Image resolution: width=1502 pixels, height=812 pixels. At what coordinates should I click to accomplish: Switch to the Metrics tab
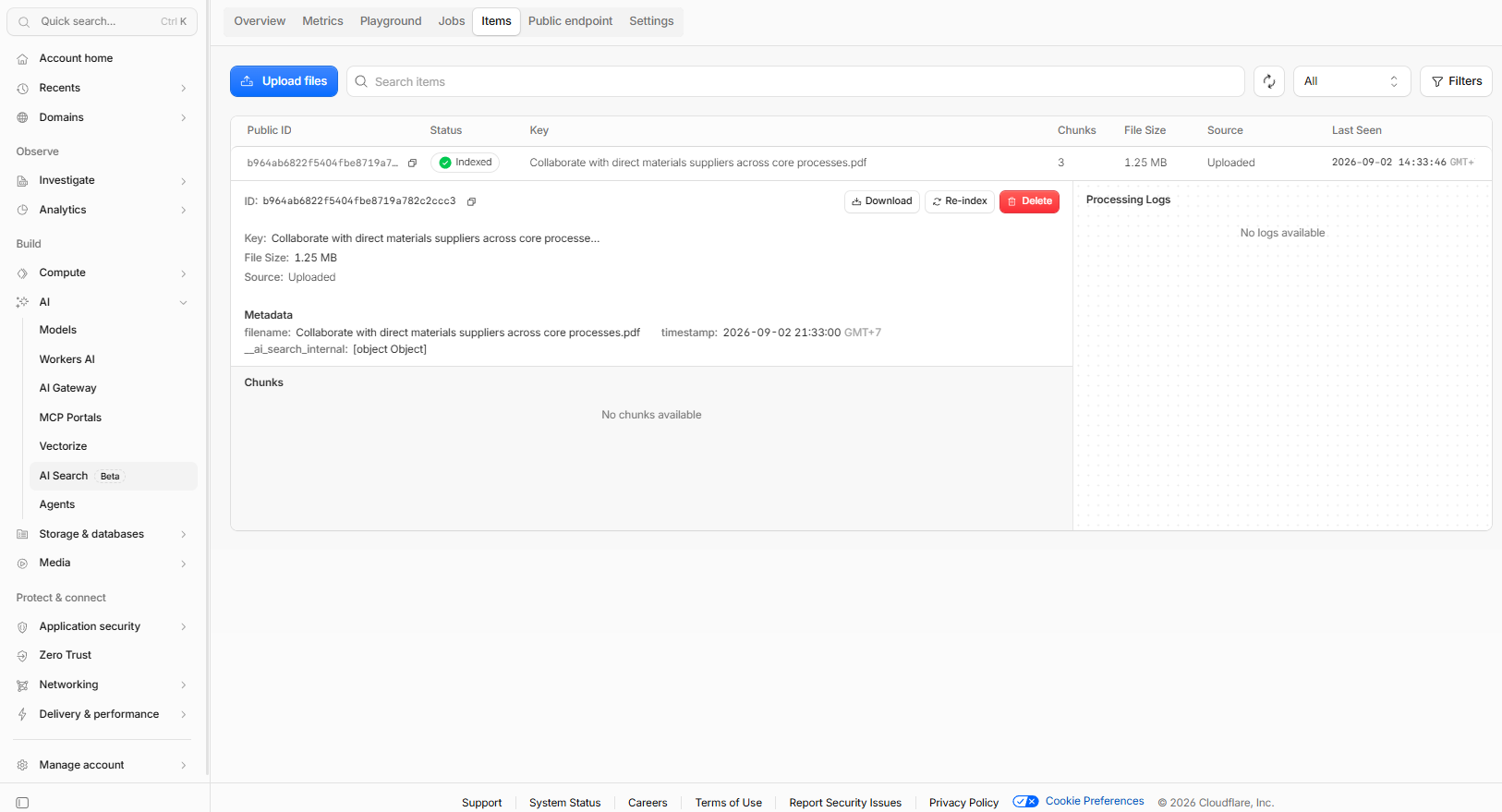(x=322, y=21)
